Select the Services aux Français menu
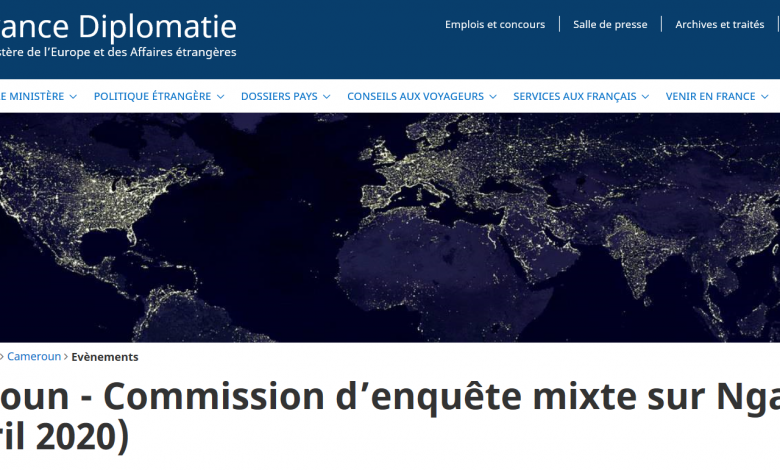780x470 pixels. (574, 97)
